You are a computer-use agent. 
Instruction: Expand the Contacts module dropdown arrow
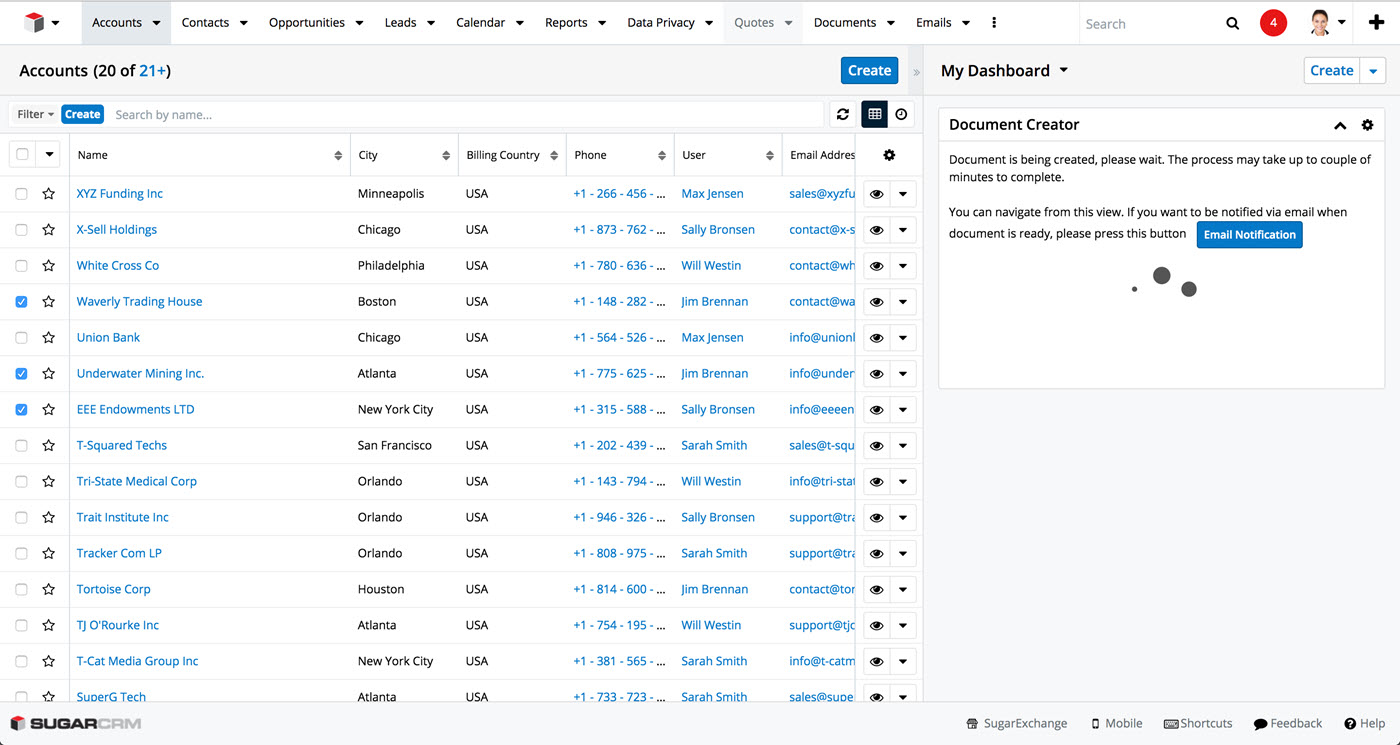click(x=243, y=23)
